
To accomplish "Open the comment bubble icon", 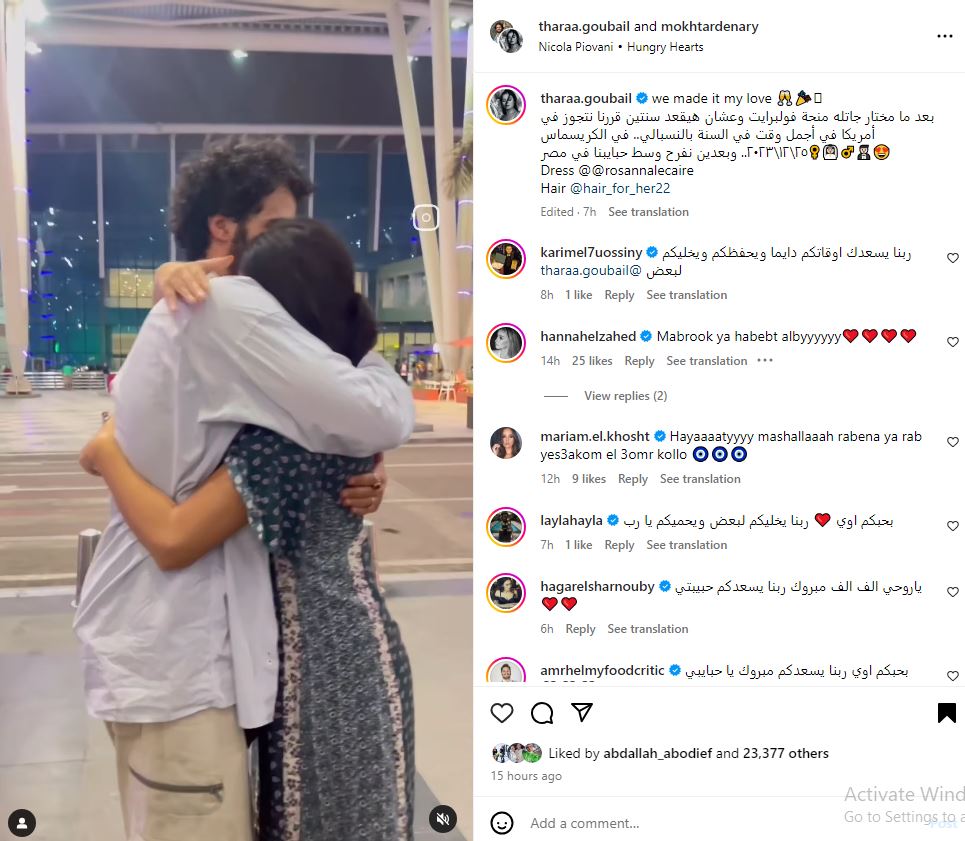I will tap(542, 712).
